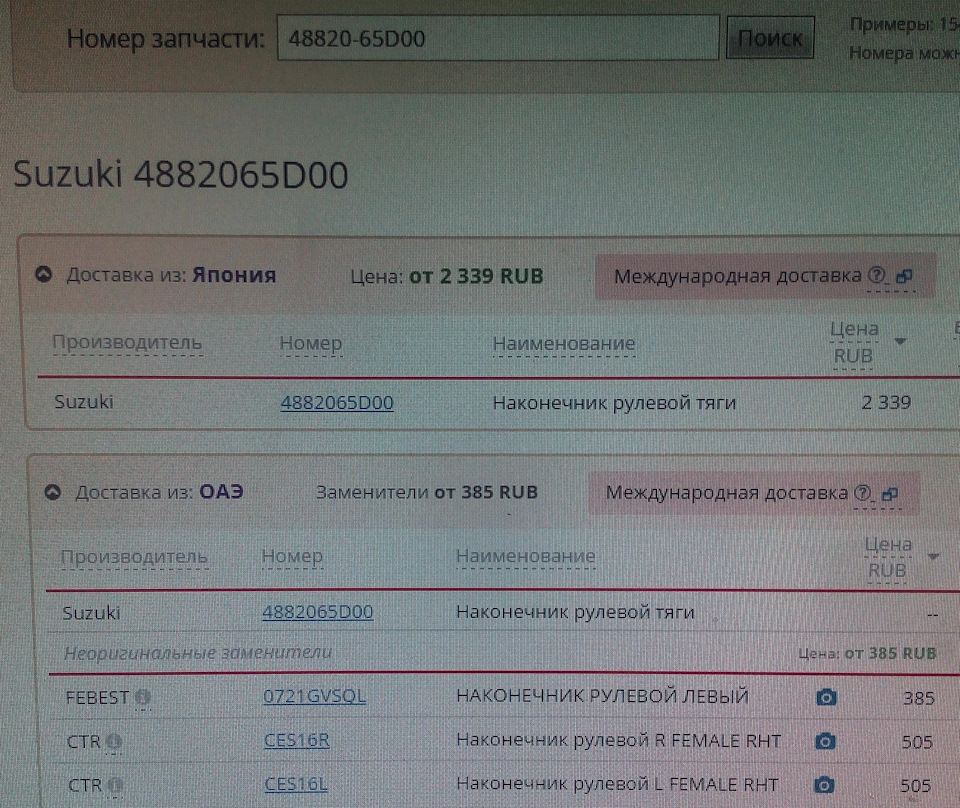This screenshot has width=960, height=808.
Task: Open CTR part CES16L link
Action: 296,784
